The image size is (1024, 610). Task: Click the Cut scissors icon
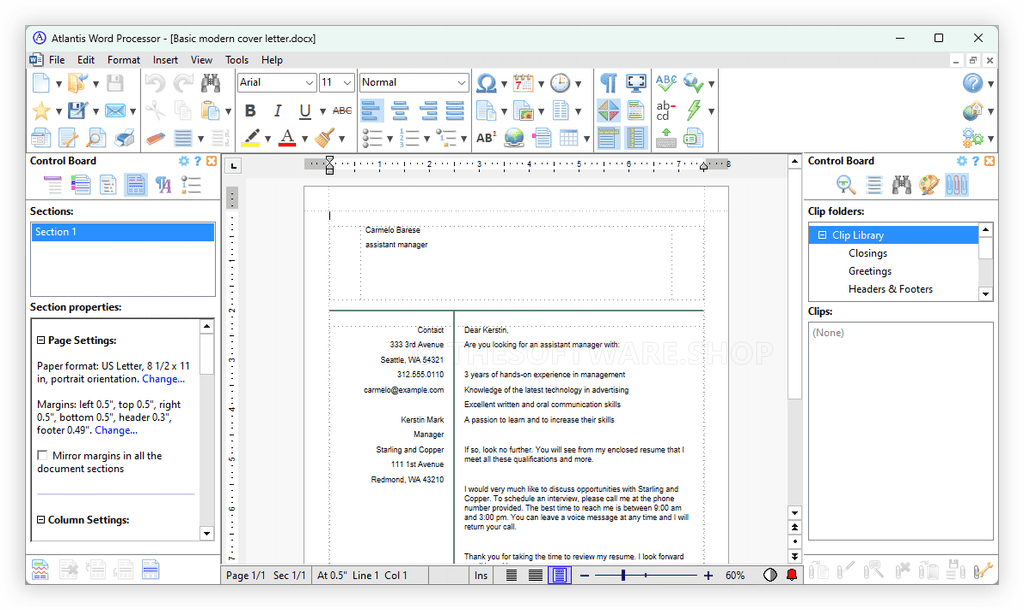[x=155, y=110]
